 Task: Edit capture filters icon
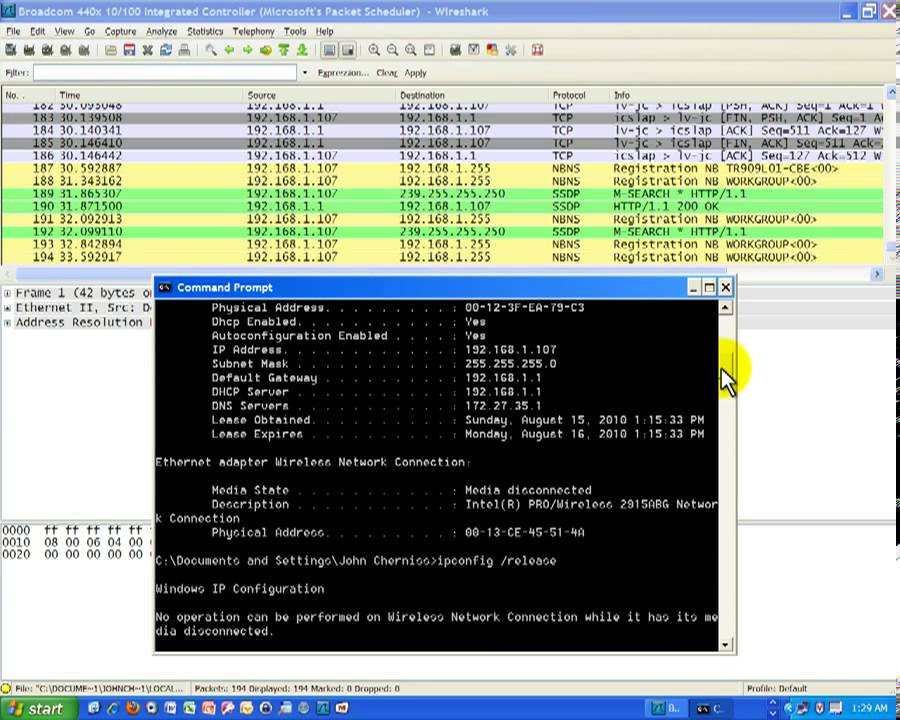pos(455,51)
